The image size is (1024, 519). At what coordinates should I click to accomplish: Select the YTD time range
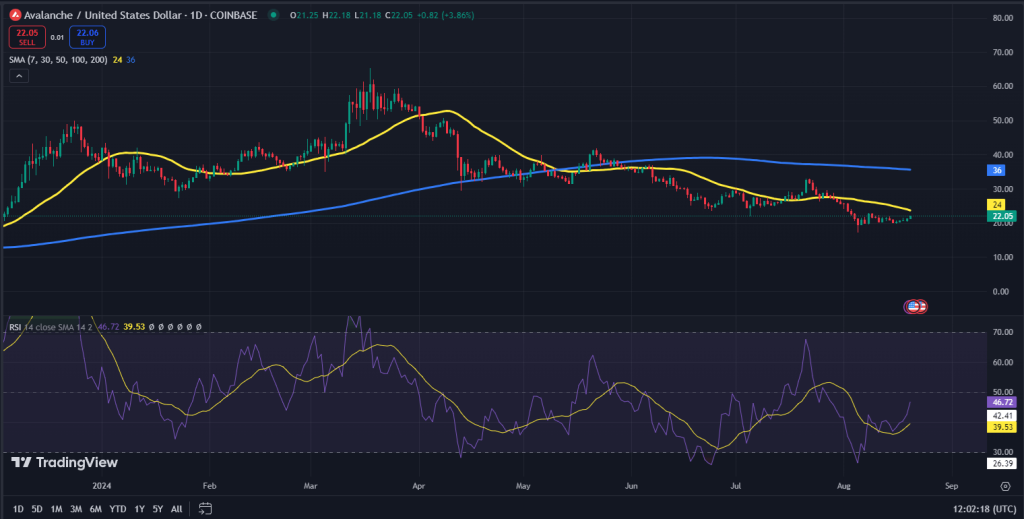117,508
